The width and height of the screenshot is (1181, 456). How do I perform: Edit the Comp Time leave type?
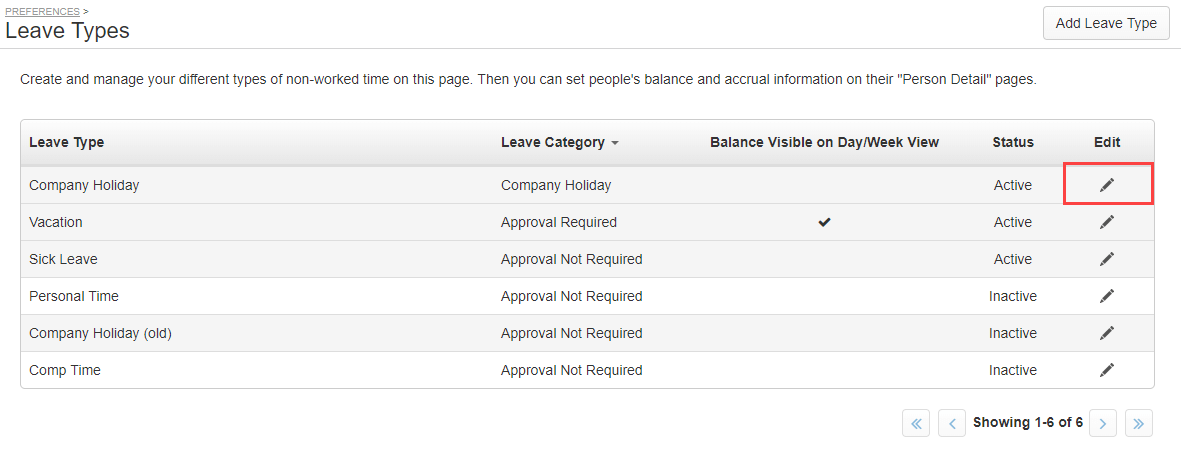pyautogui.click(x=1106, y=369)
